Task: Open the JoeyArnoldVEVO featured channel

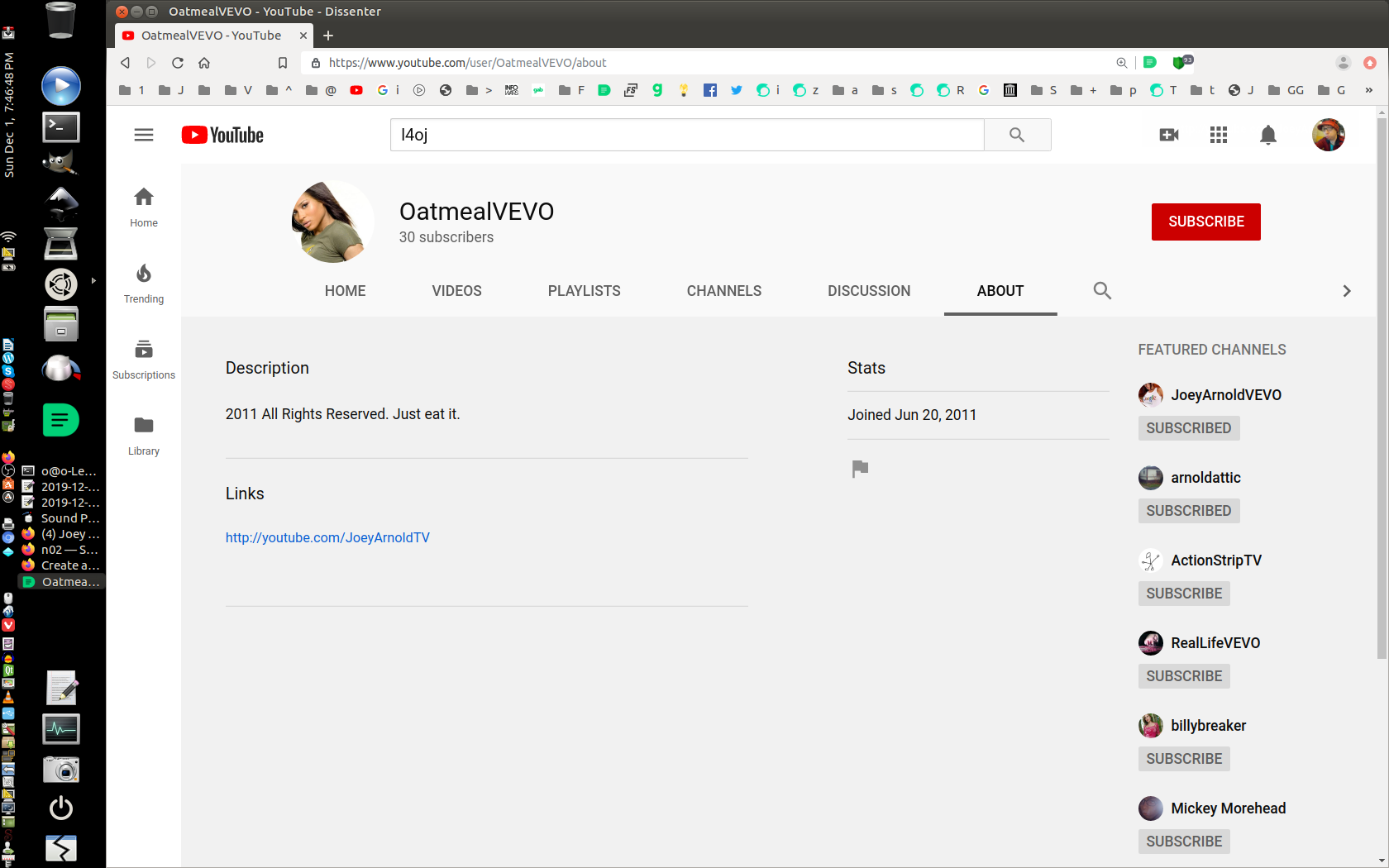Action: click(1226, 395)
